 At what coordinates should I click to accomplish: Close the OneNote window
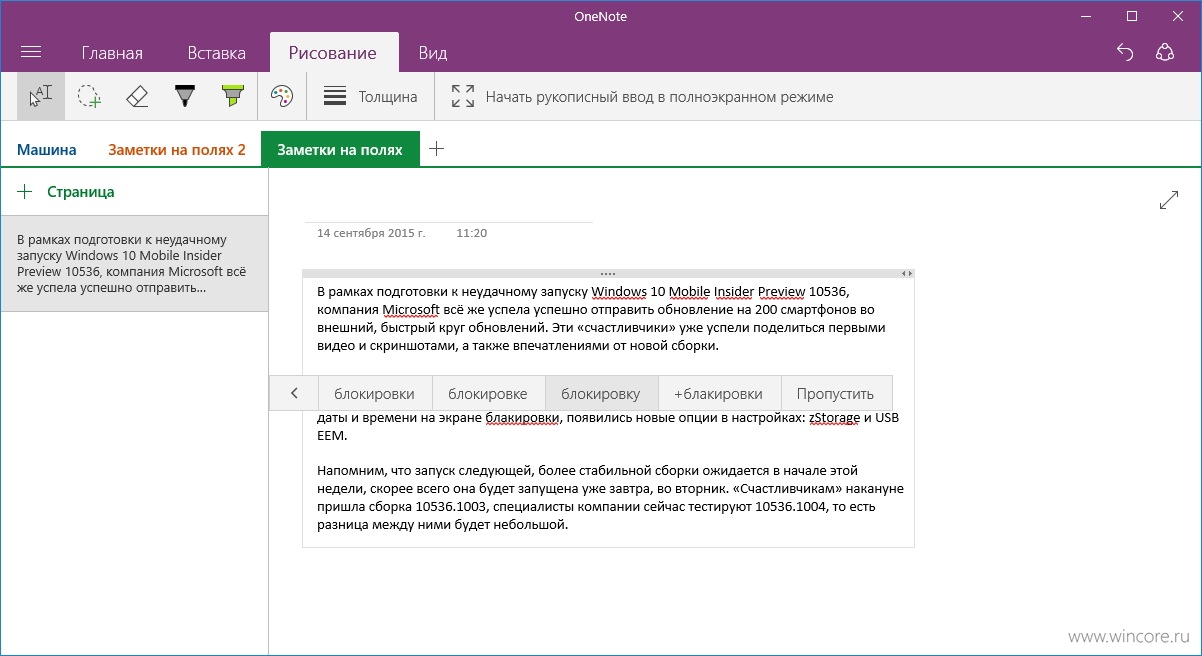click(1178, 16)
